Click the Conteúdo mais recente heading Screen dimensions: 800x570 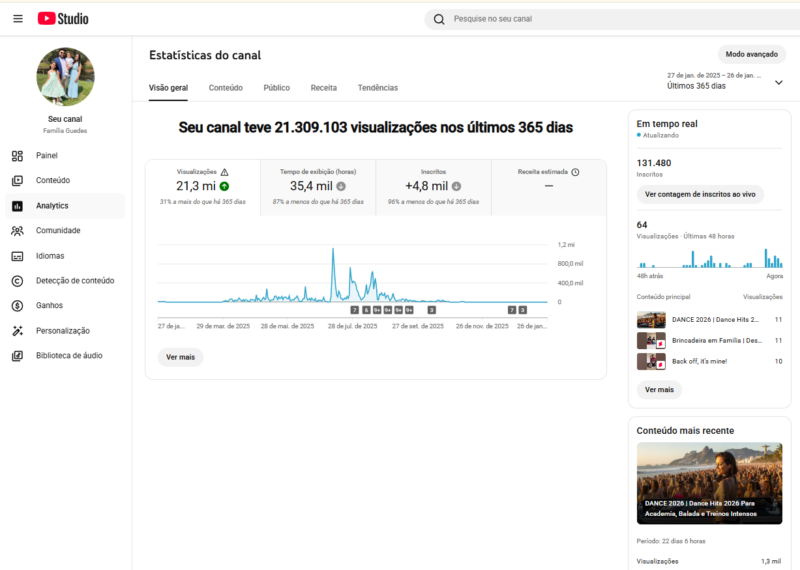(x=685, y=431)
